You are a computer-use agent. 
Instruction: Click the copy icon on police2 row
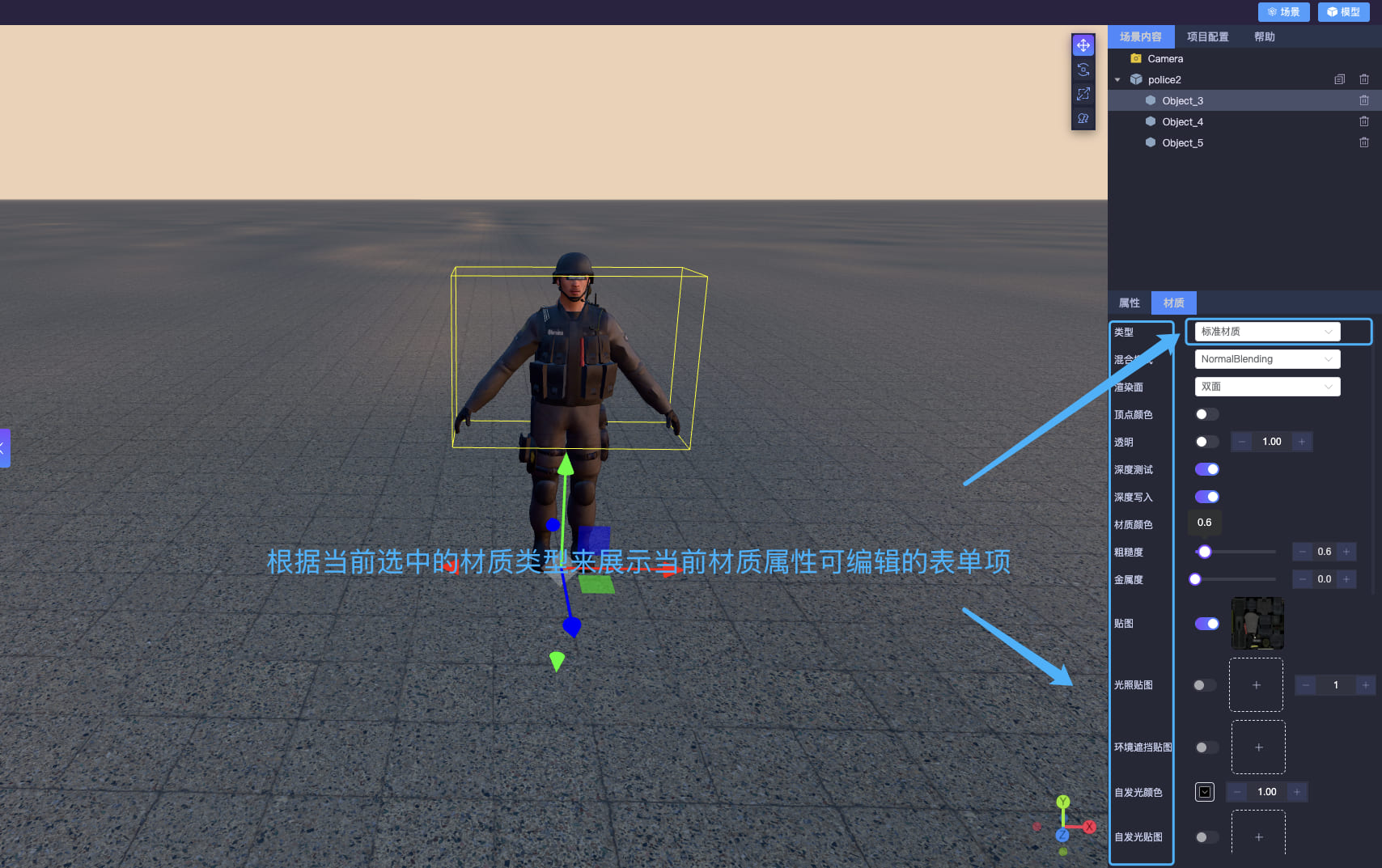click(1339, 79)
